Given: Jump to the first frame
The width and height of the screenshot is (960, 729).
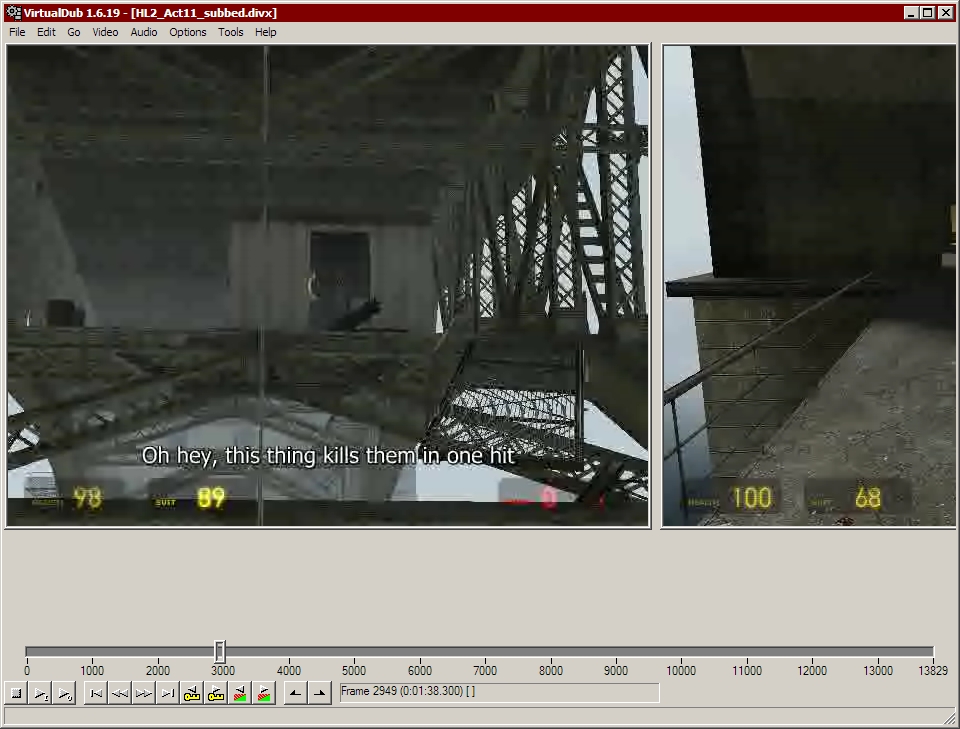Looking at the screenshot, I should click(x=96, y=693).
